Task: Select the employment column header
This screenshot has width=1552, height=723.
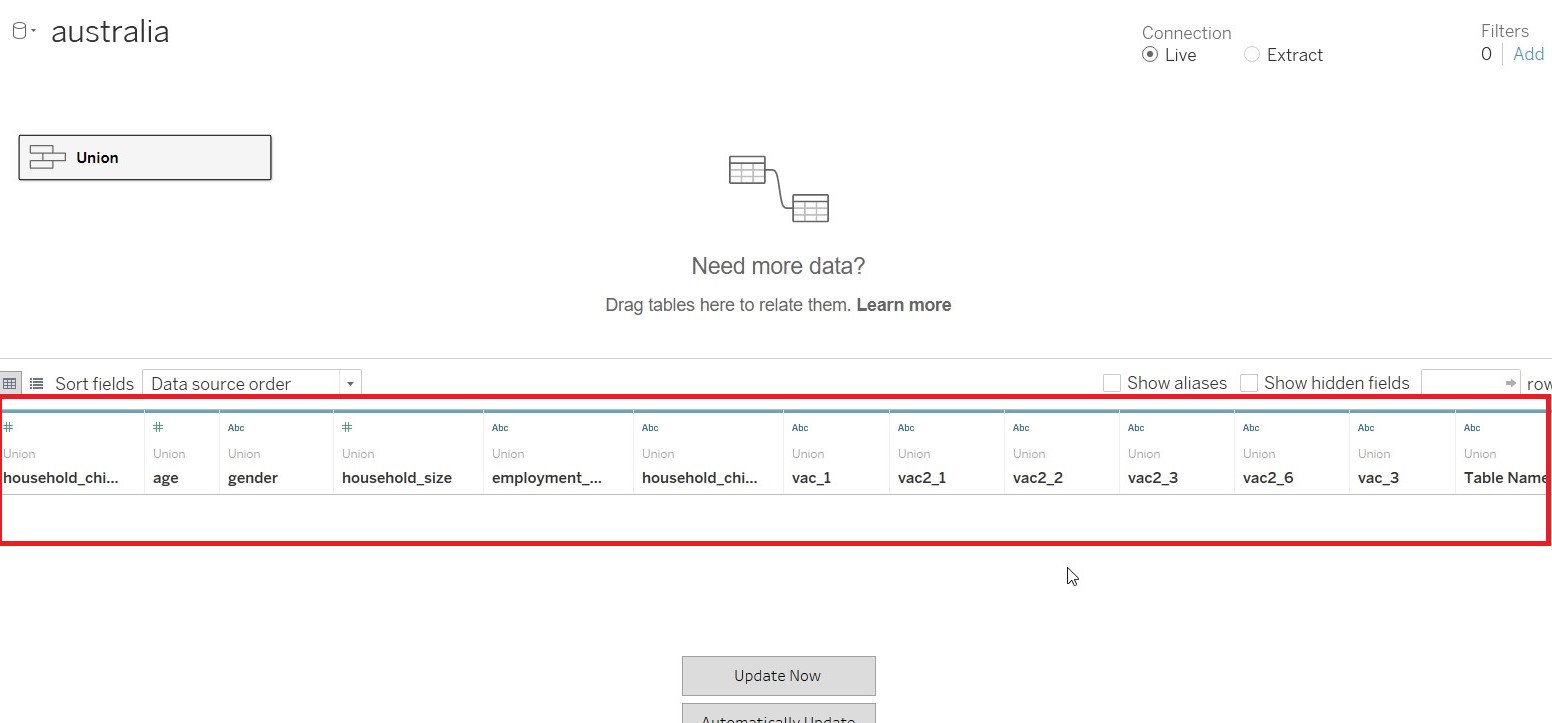Action: (547, 478)
